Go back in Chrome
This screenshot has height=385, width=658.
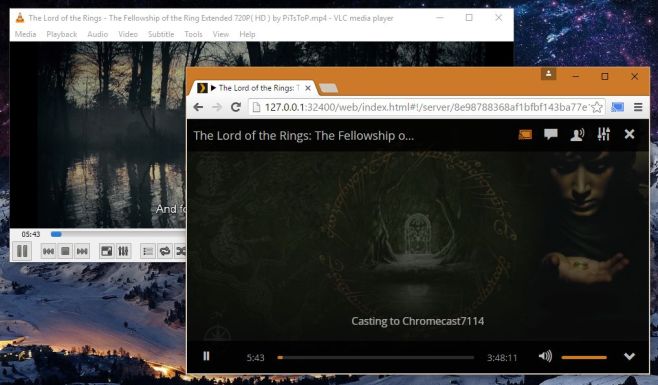(x=198, y=107)
